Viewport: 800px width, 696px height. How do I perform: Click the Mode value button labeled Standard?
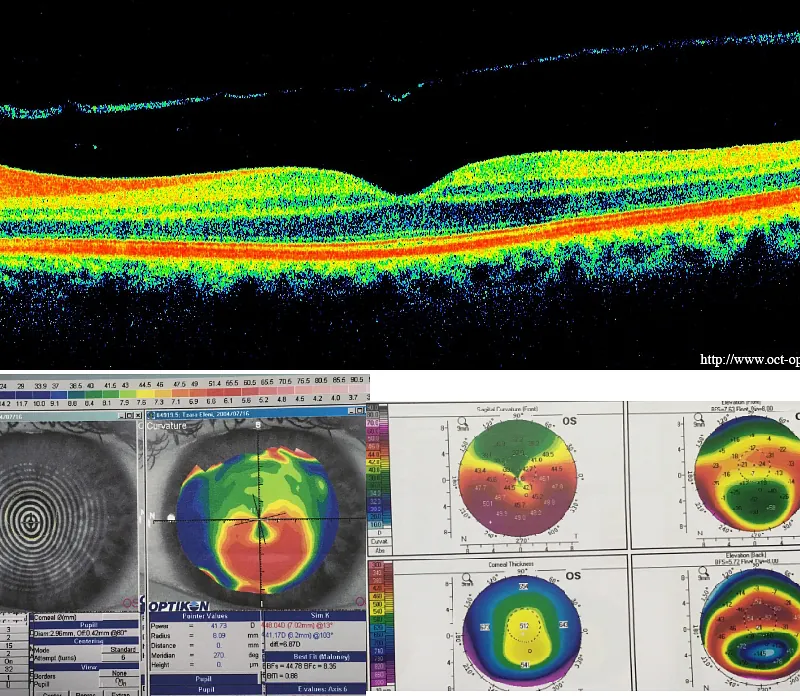122,650
